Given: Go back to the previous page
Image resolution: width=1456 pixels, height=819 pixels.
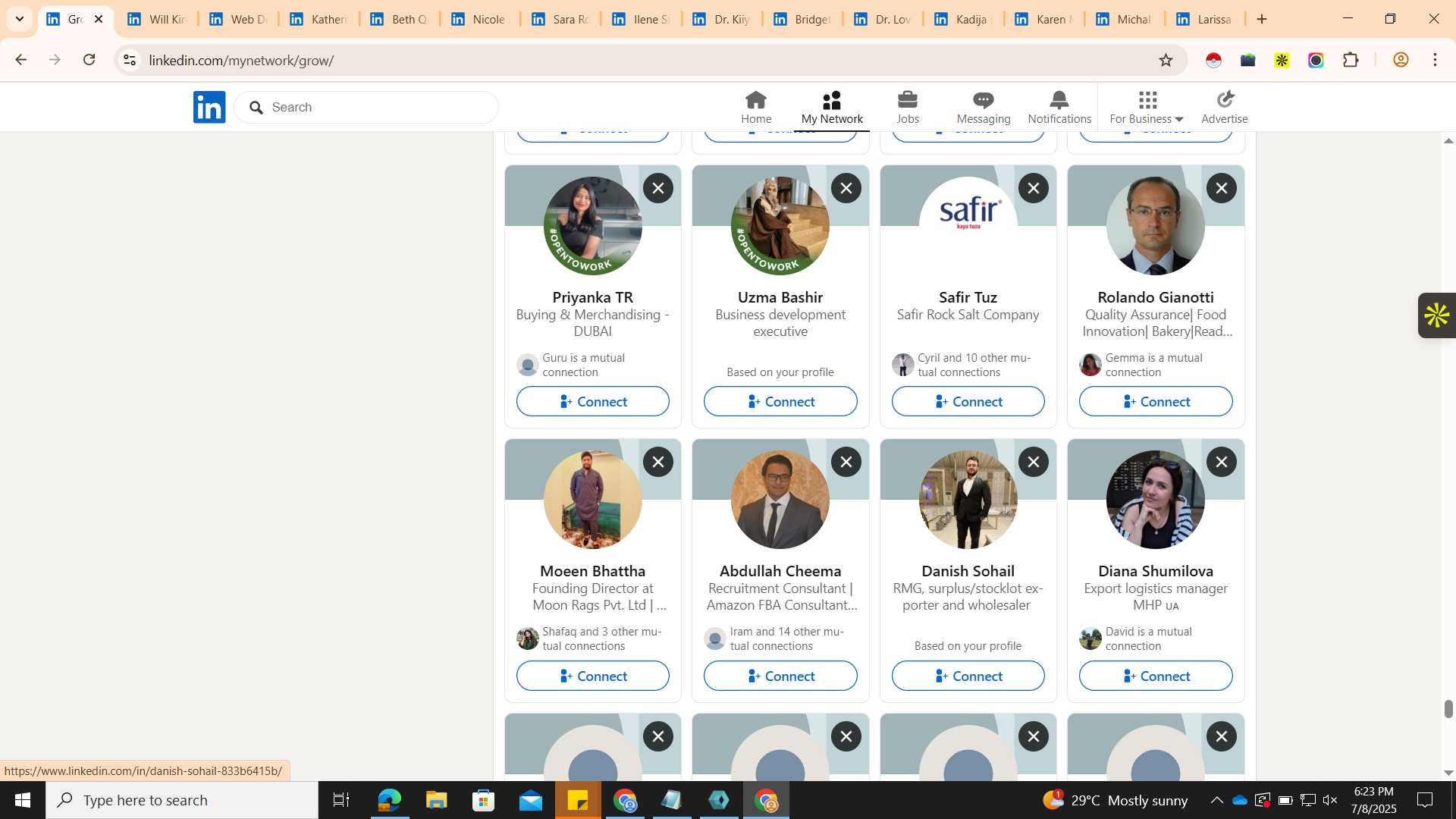Looking at the screenshot, I should 20,60.
